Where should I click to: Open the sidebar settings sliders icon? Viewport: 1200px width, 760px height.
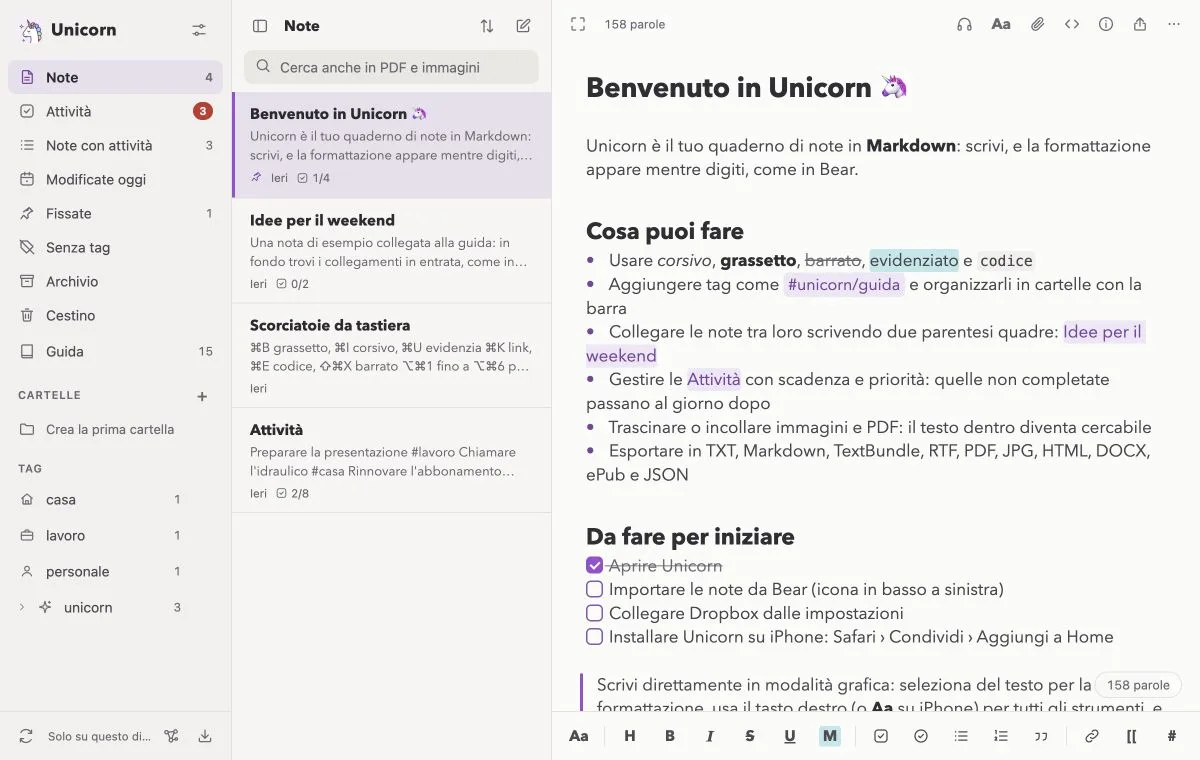click(199, 30)
